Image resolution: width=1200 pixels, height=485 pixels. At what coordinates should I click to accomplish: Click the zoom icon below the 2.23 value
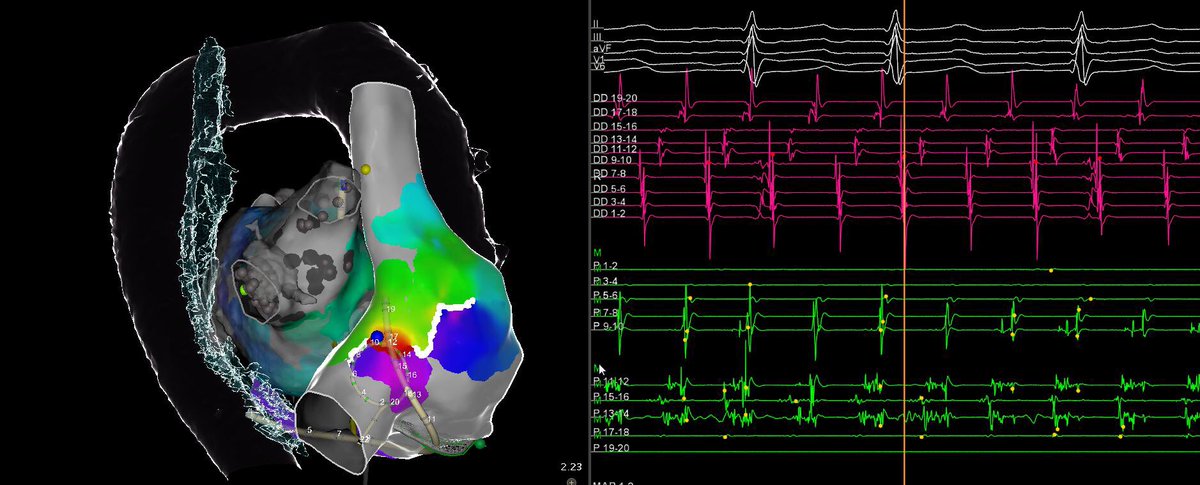[570, 481]
